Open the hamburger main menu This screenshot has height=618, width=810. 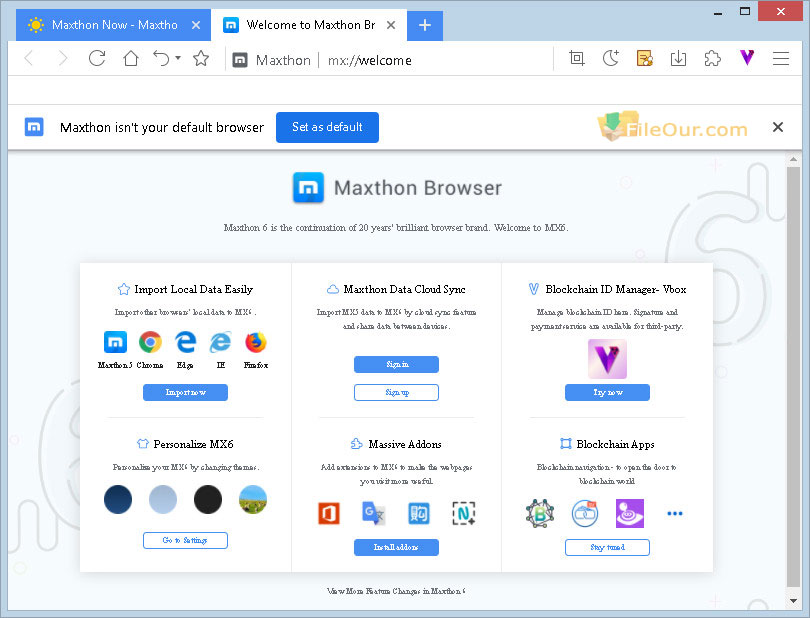point(781,58)
